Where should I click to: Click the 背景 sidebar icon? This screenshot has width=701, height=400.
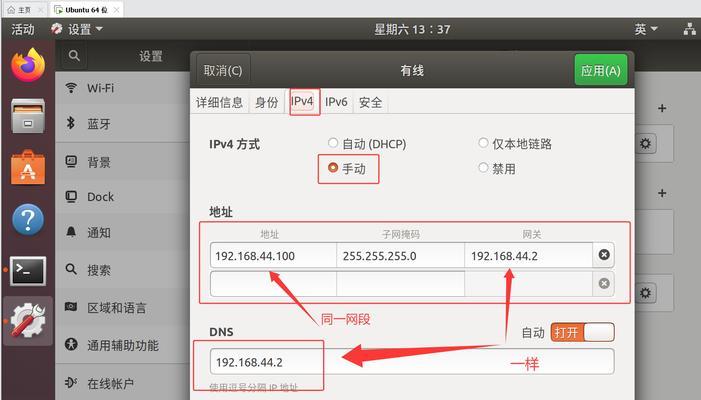[71, 161]
